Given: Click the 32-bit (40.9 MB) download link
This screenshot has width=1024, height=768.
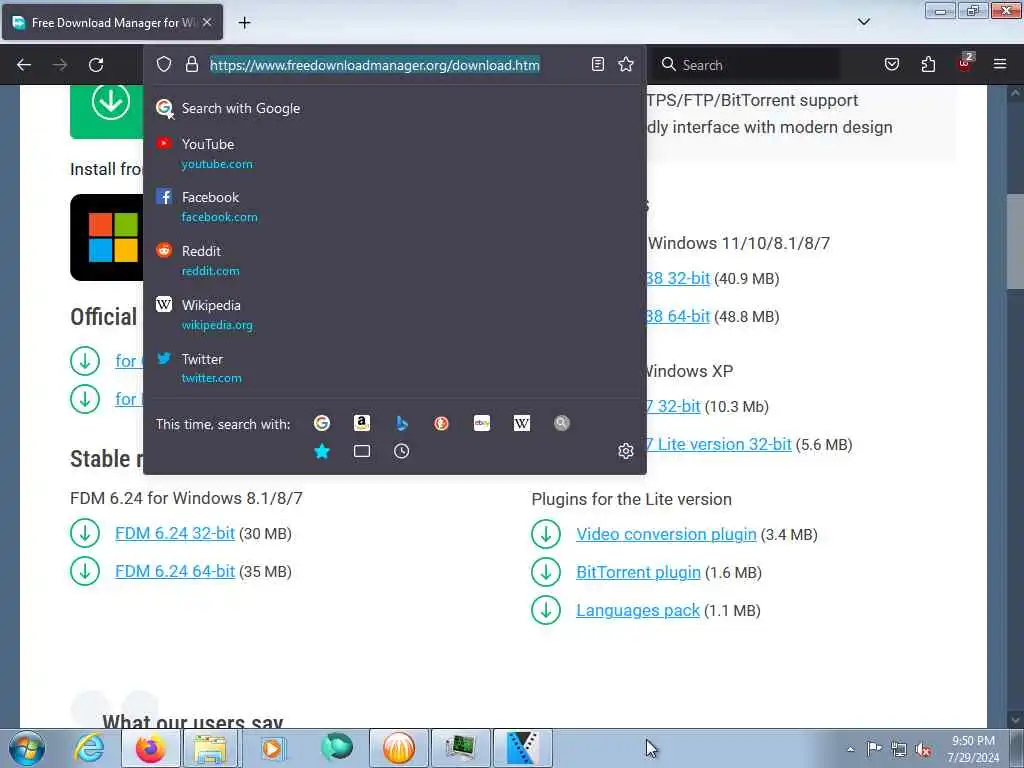Looking at the screenshot, I should click(x=679, y=278).
